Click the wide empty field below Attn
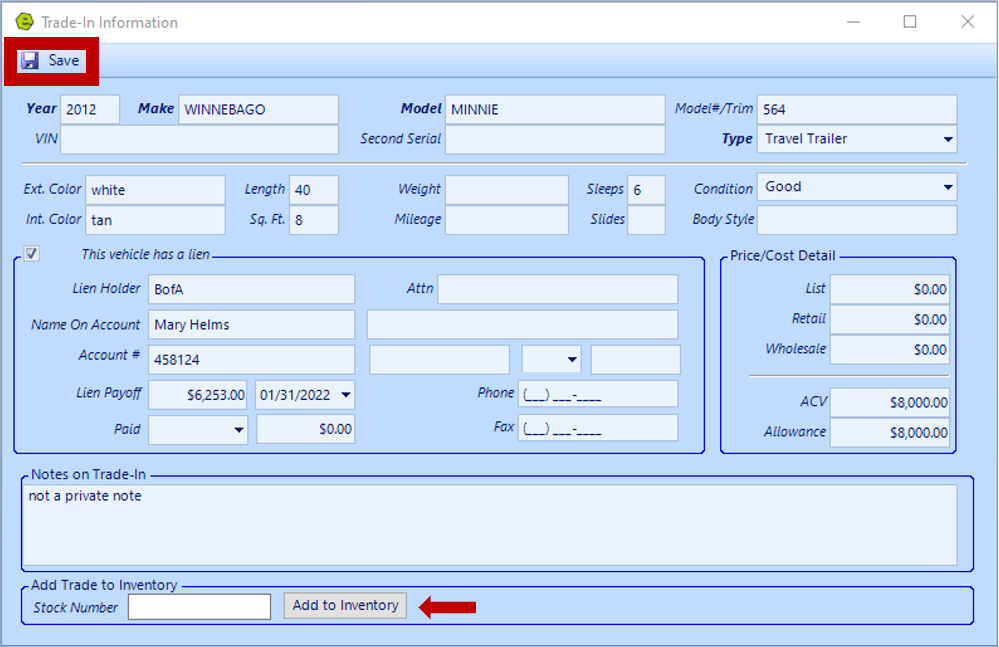 522,325
